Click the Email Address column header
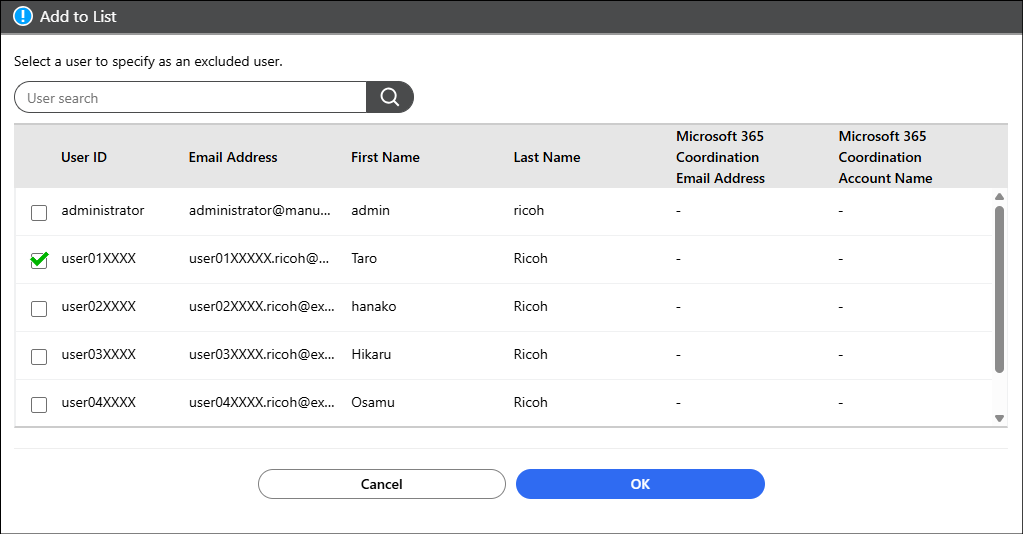The width and height of the screenshot is (1023, 534). [233, 157]
